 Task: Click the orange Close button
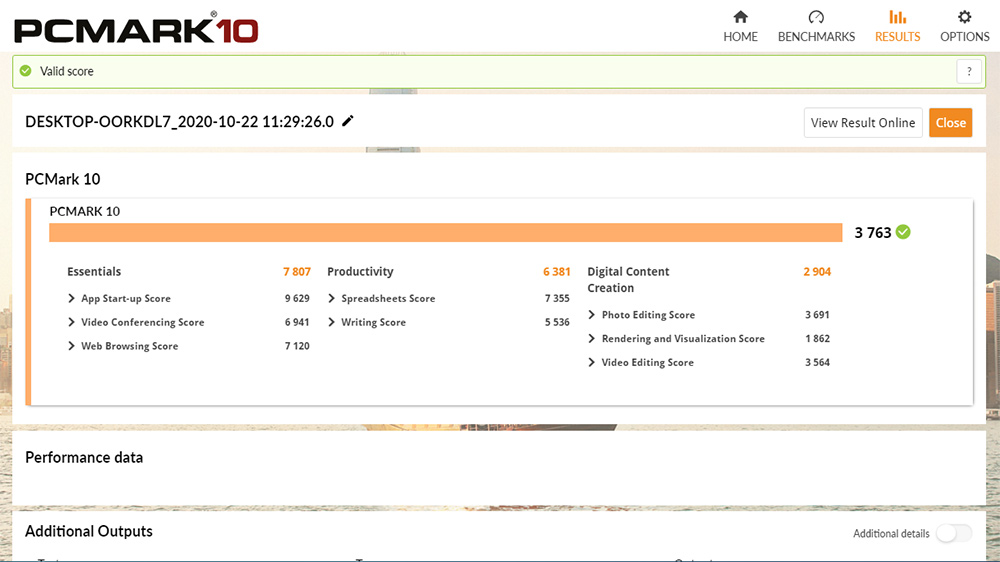[950, 122]
